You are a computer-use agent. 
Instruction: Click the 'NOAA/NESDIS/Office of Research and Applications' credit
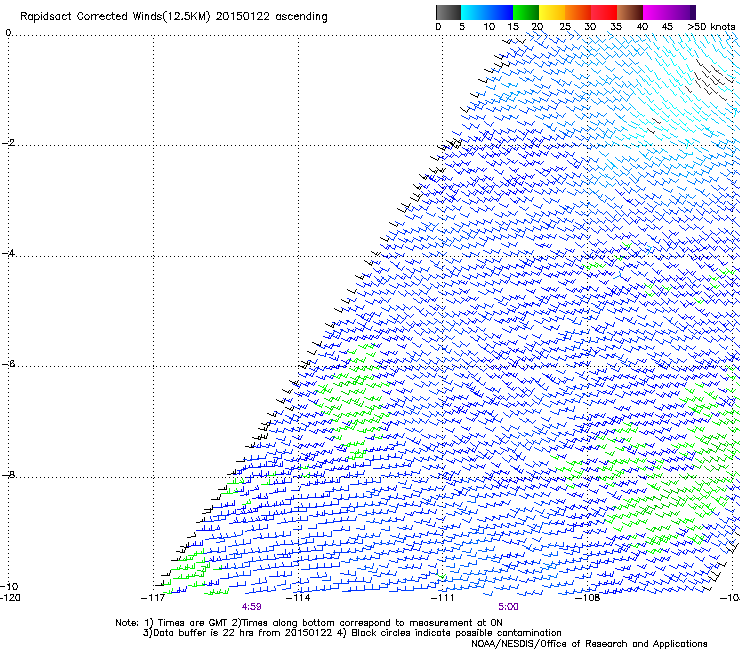pos(589,644)
